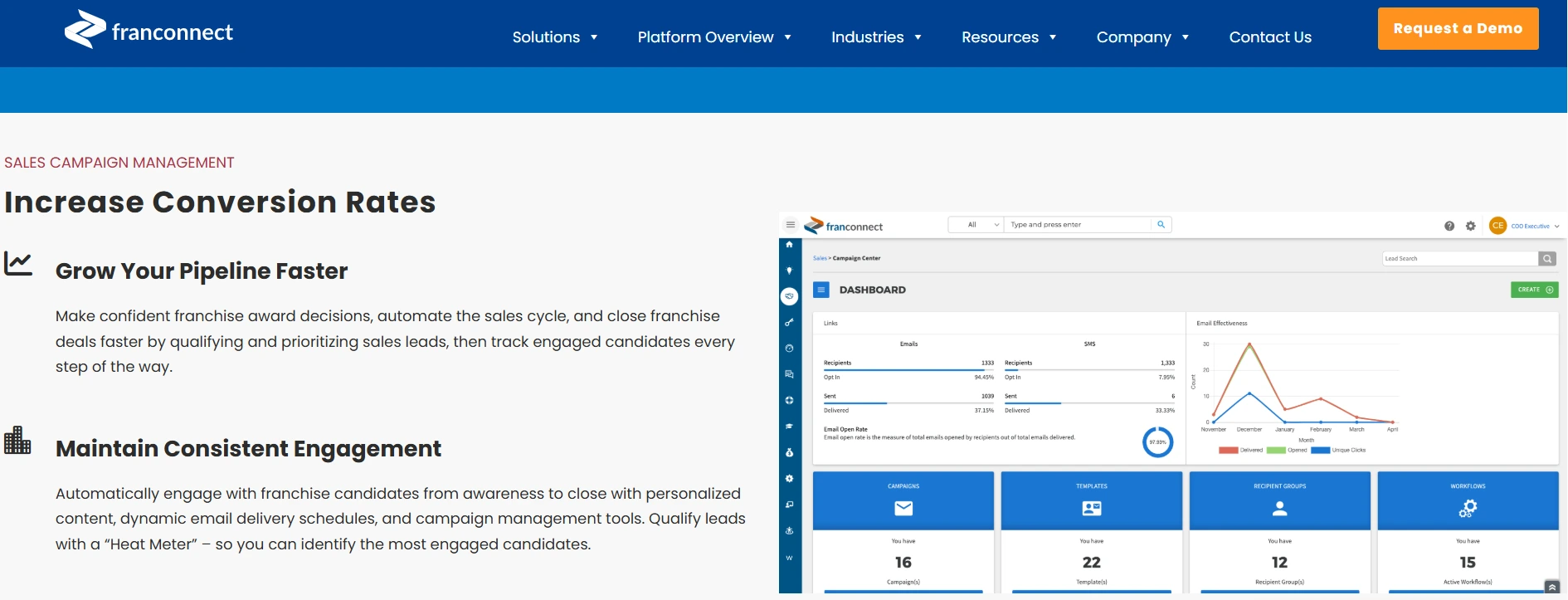Click the magnifier icon in global search box
Viewport: 1568px width, 600px height.
point(1161,225)
